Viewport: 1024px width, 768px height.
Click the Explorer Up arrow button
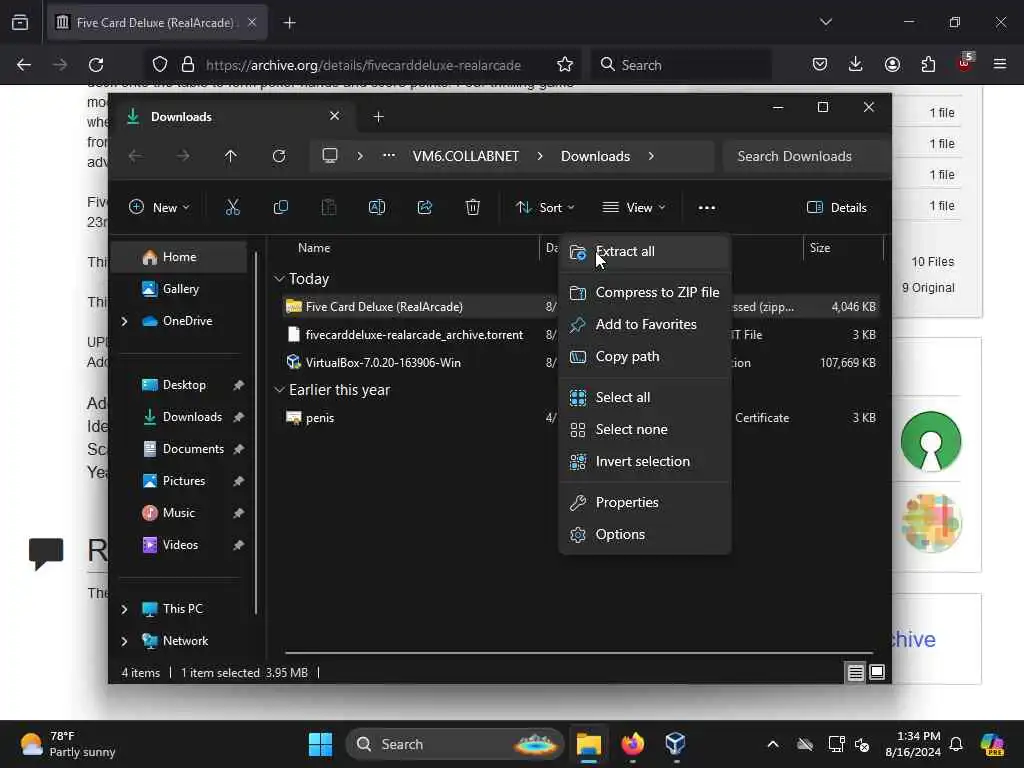231,156
